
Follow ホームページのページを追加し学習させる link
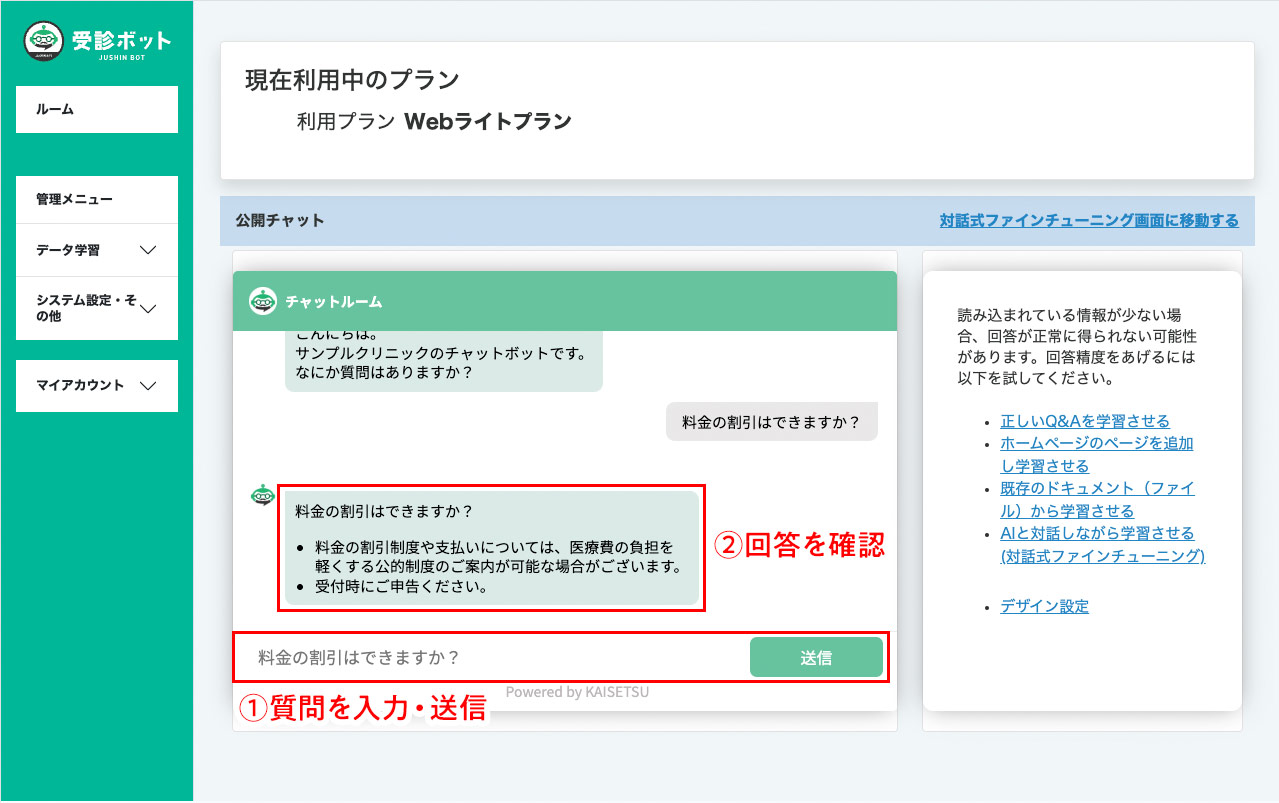pyautogui.click(x=1096, y=454)
